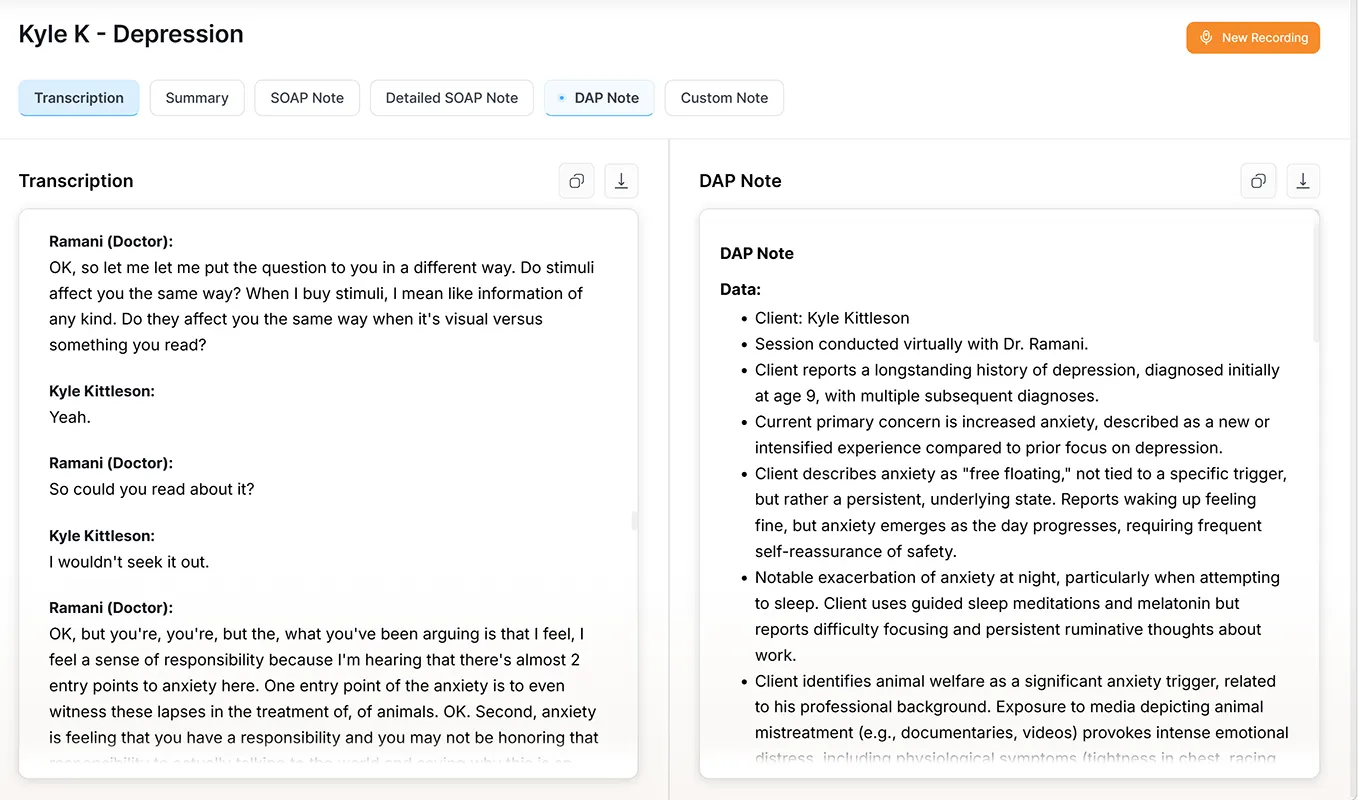Image resolution: width=1358 pixels, height=800 pixels.
Task: Click the Transcription panel scrollbar
Action: pyautogui.click(x=634, y=521)
